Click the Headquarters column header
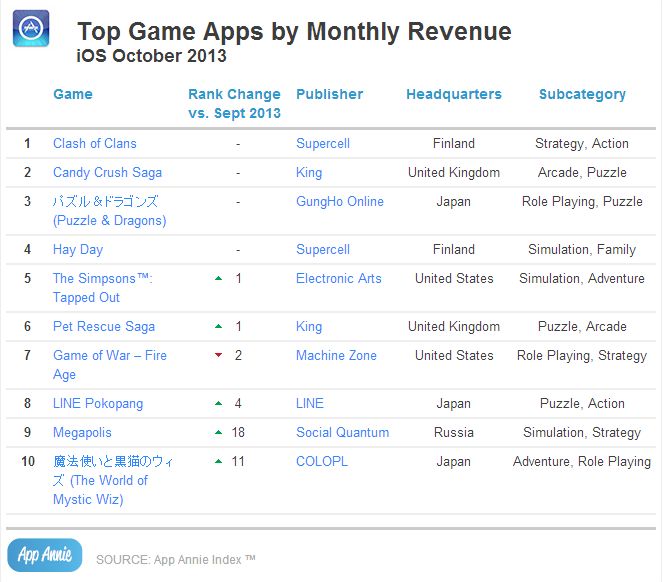This screenshot has width=672, height=582. tap(454, 94)
